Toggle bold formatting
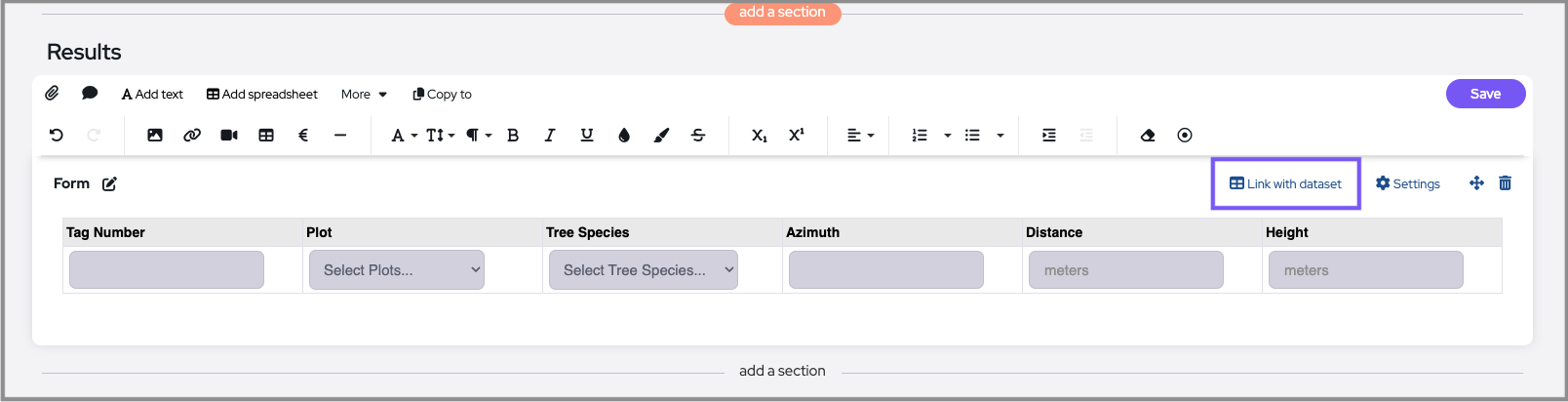 tap(513, 136)
